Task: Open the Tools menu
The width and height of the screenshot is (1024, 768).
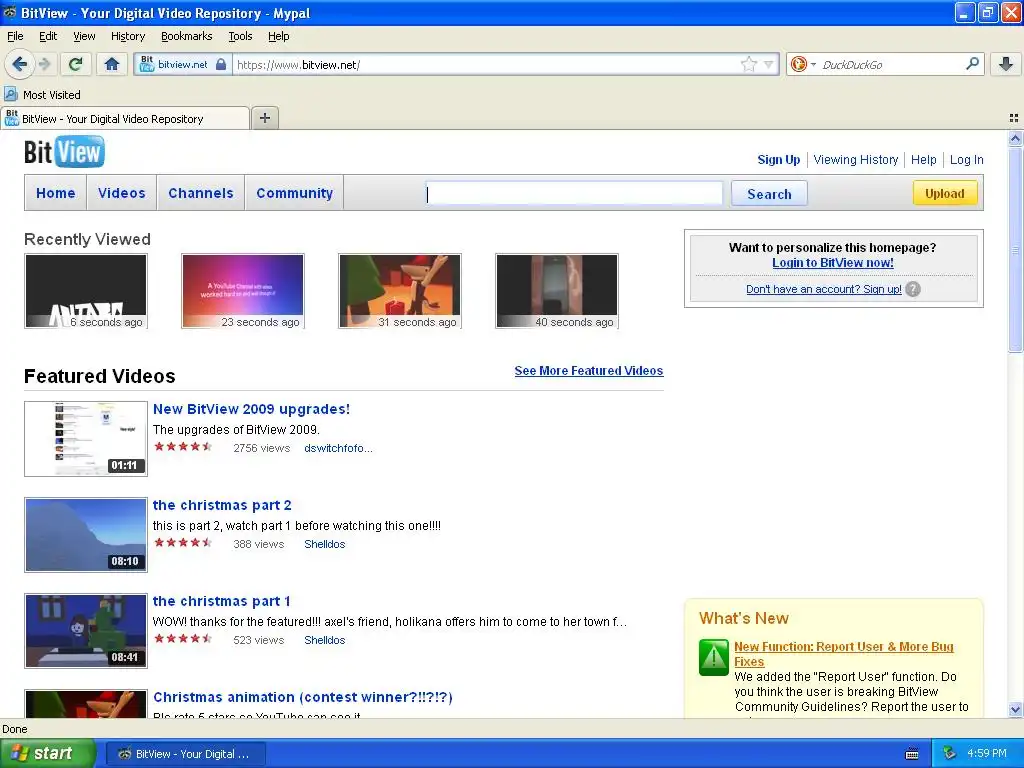Action: tap(240, 36)
